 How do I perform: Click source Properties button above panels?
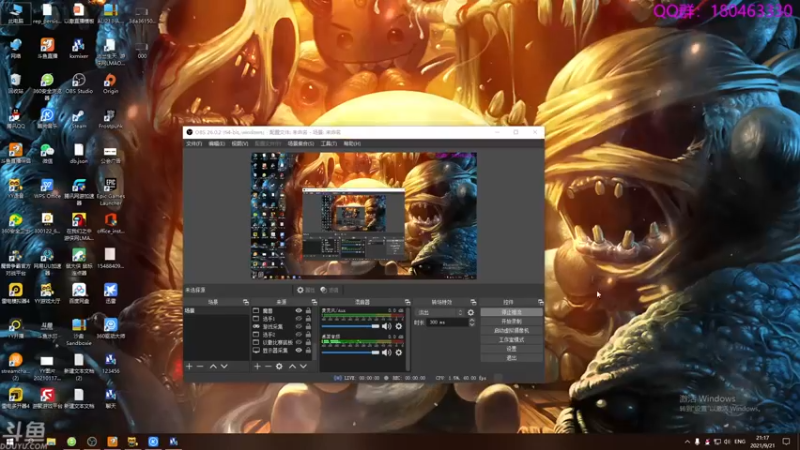306,290
